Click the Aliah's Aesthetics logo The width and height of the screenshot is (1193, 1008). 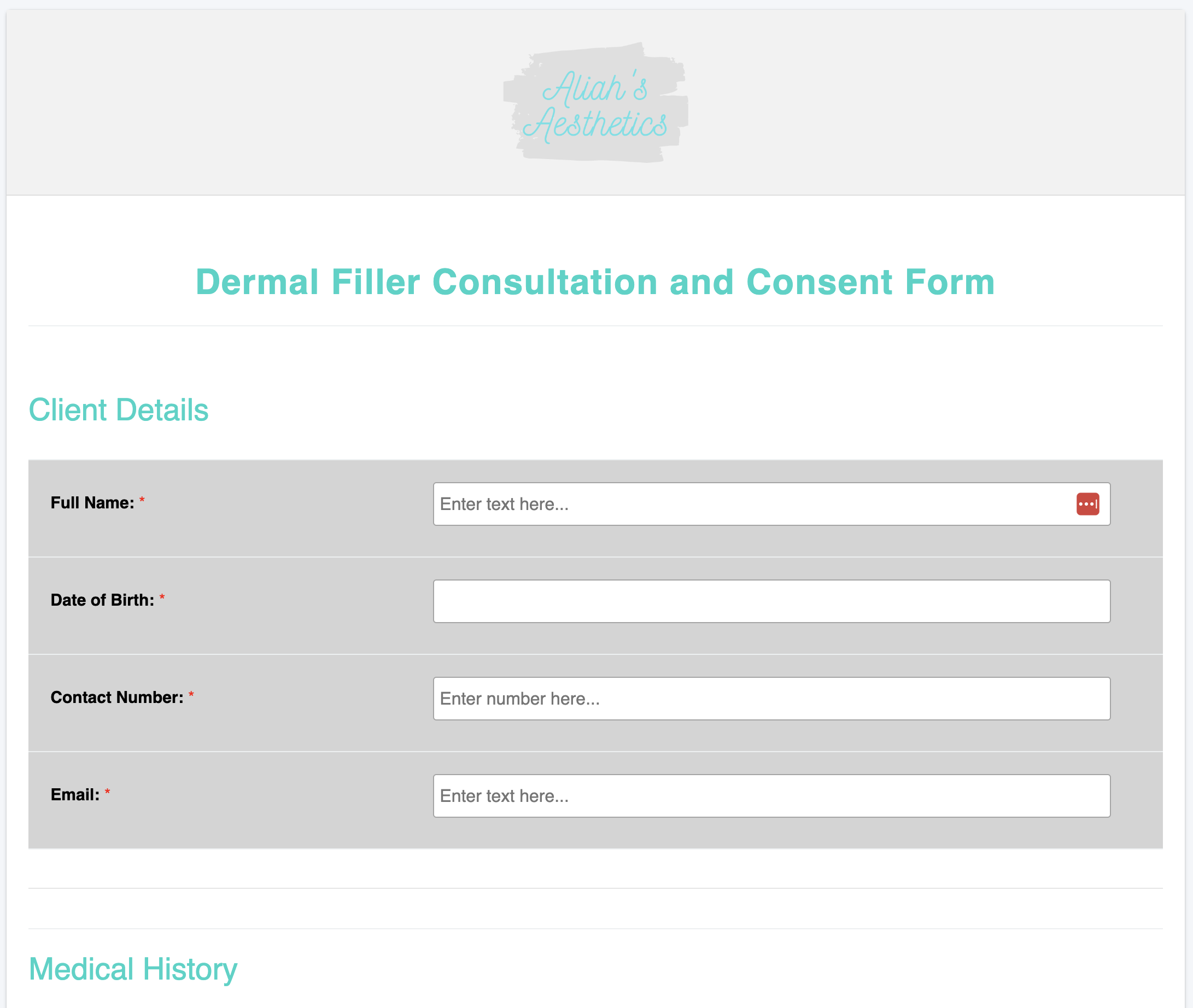(x=594, y=104)
